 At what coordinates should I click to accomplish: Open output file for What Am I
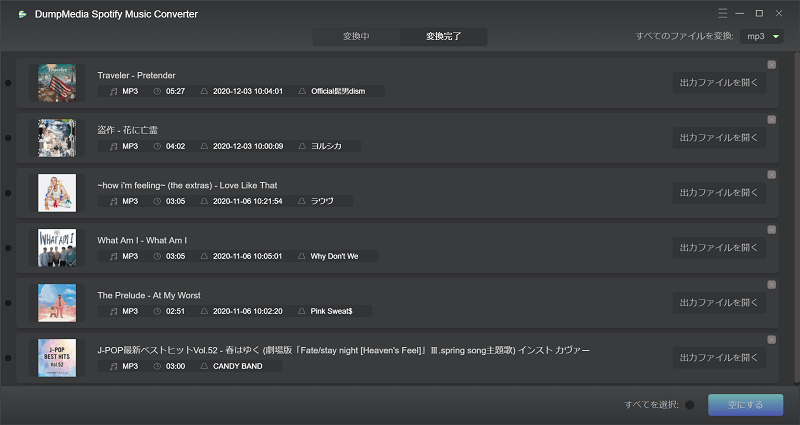(719, 248)
